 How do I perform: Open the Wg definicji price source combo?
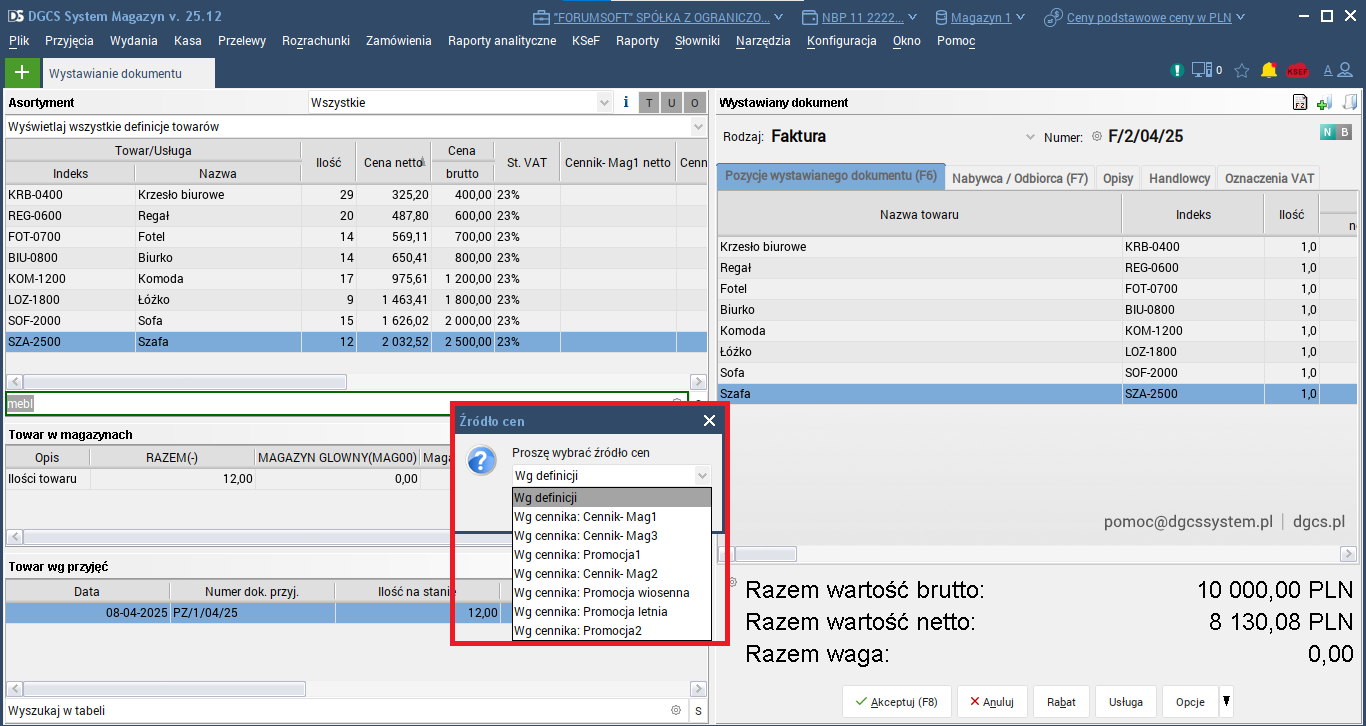coord(611,476)
